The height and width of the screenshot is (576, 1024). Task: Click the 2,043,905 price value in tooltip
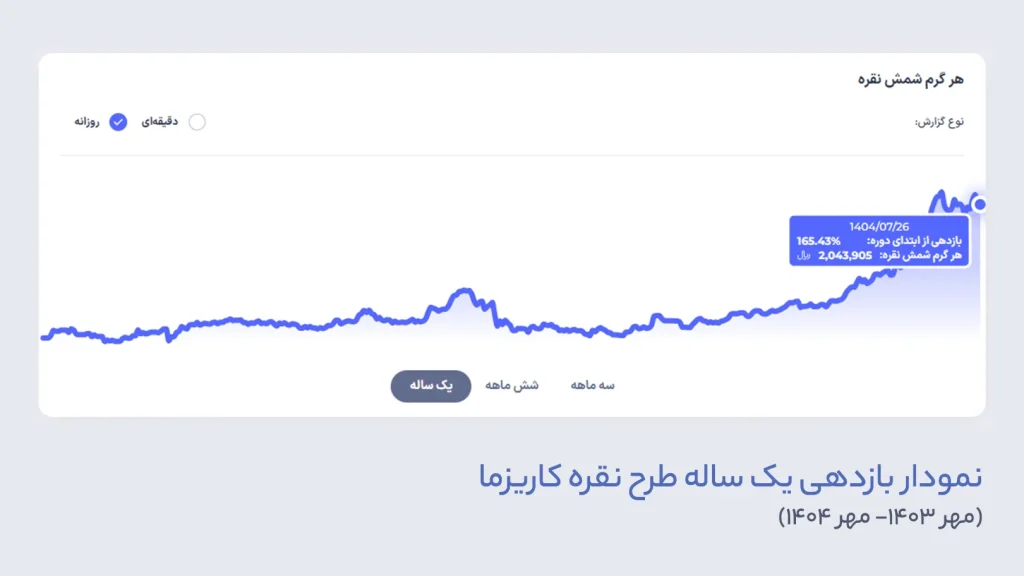tap(845, 256)
